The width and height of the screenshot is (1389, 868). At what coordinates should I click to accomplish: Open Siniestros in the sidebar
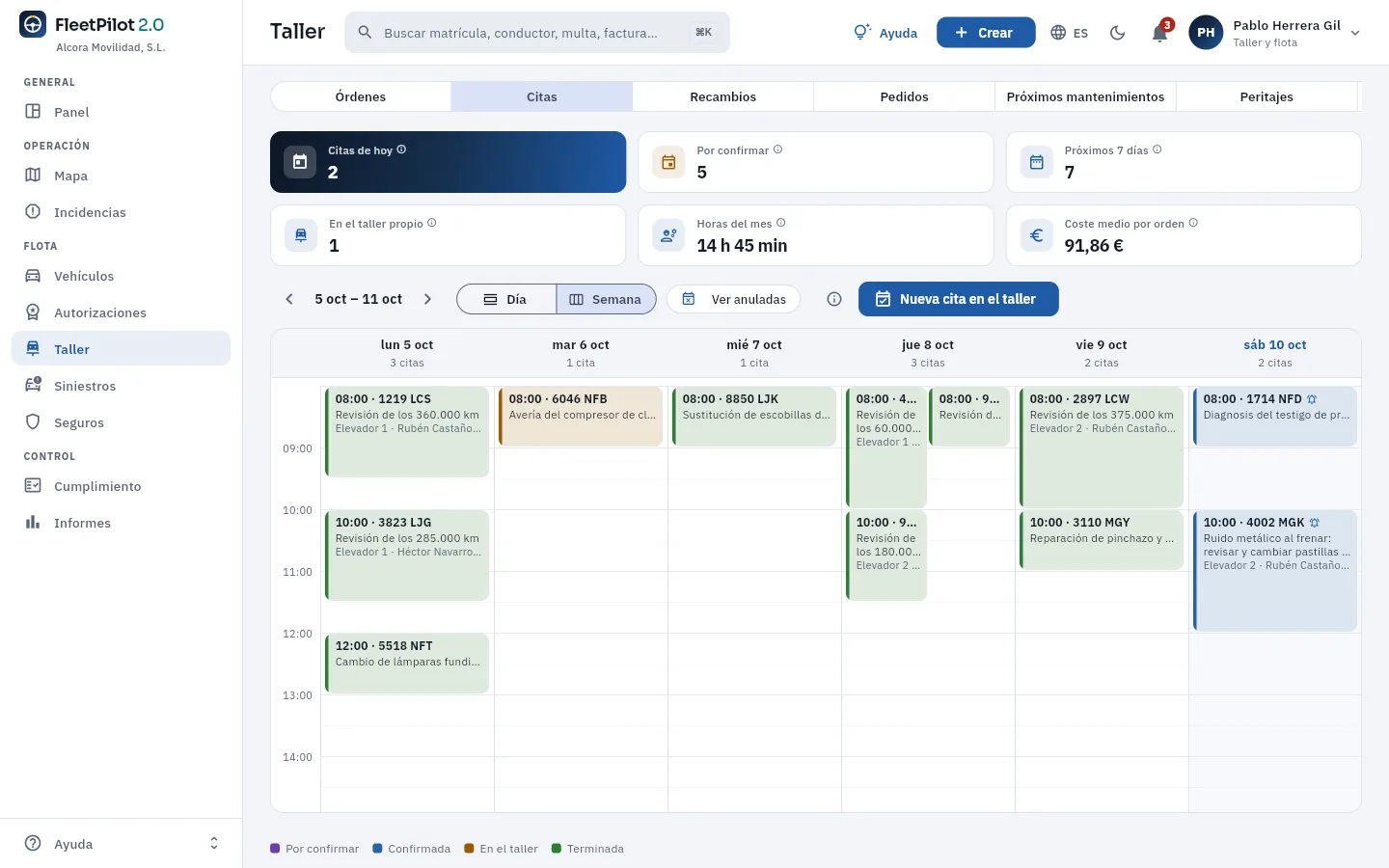point(121,386)
